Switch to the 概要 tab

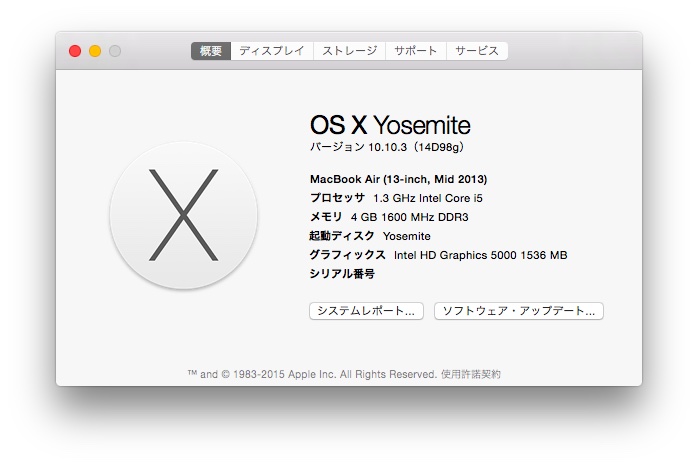211,51
